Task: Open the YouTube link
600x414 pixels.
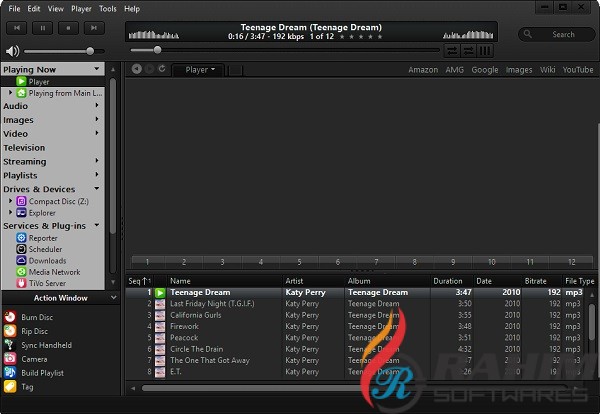Action: (578, 70)
